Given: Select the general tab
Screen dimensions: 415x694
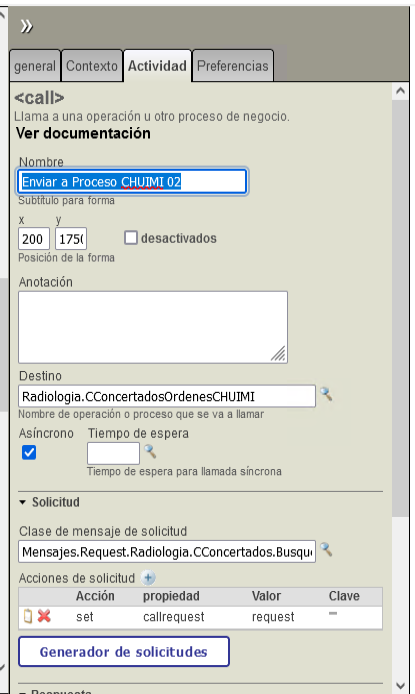Looking at the screenshot, I should click(35, 66).
